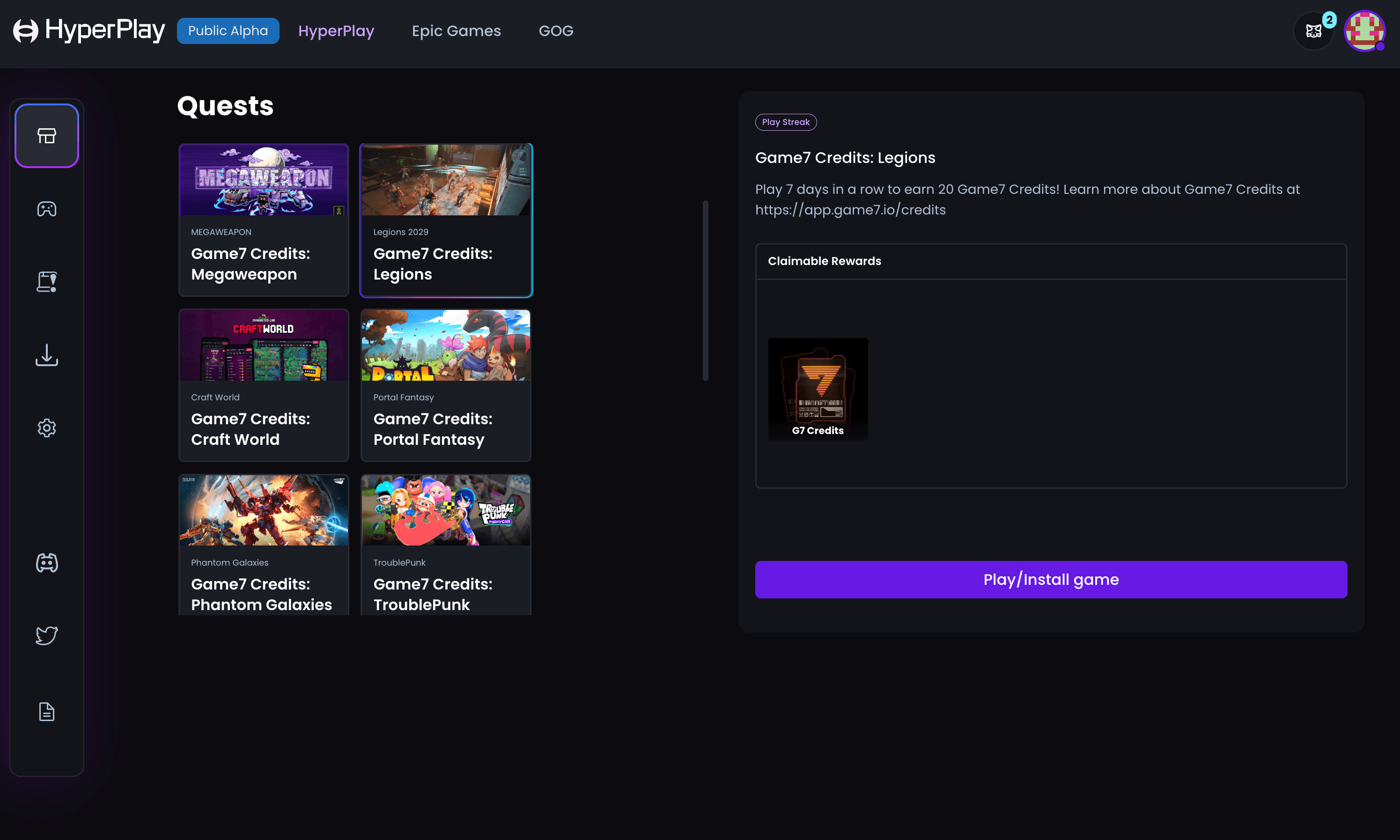Screen dimensions: 1400x840
Task: Switch to the Epic Games tab
Action: (x=456, y=30)
